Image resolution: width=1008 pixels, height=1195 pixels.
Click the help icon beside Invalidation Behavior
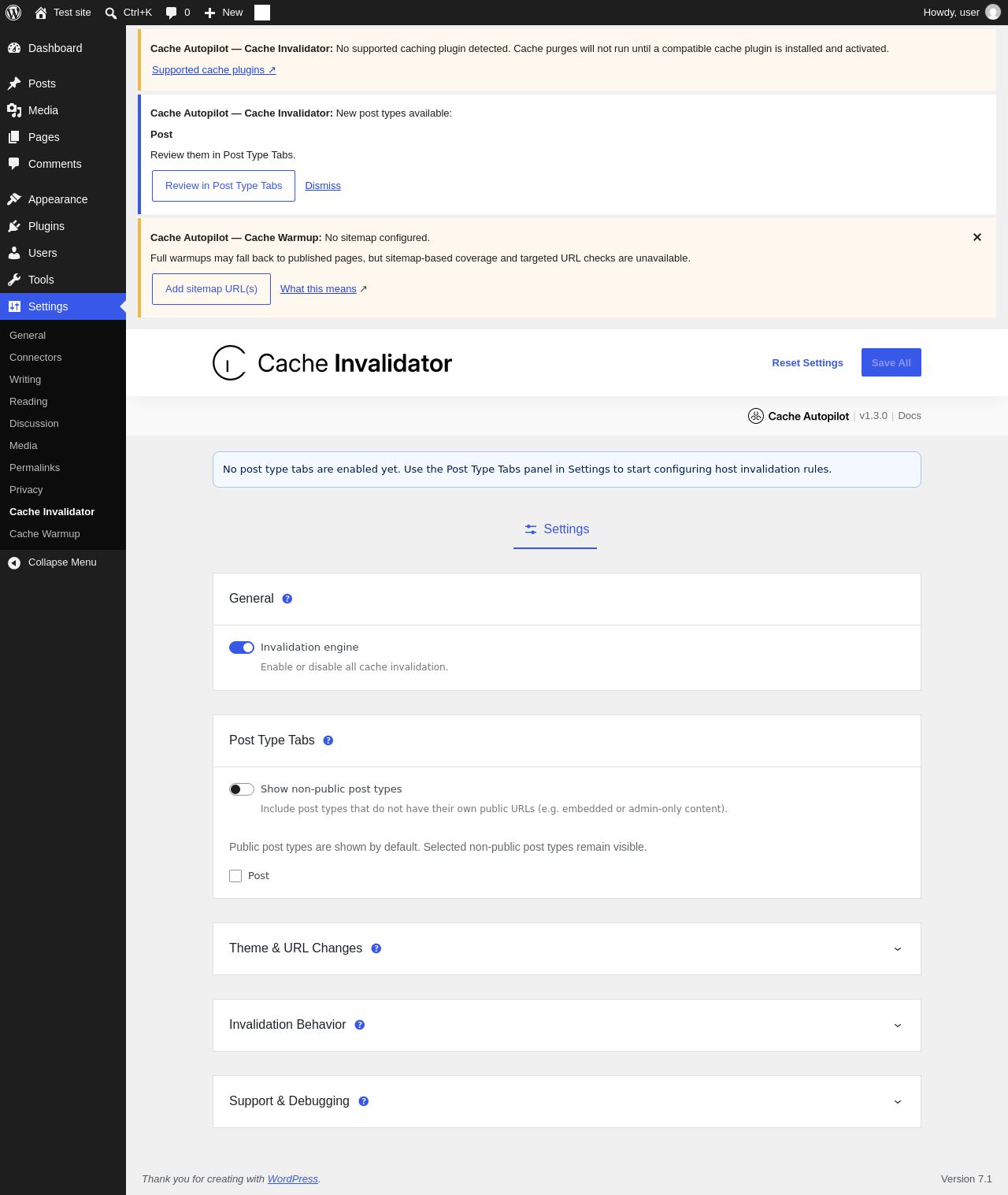tap(360, 1025)
